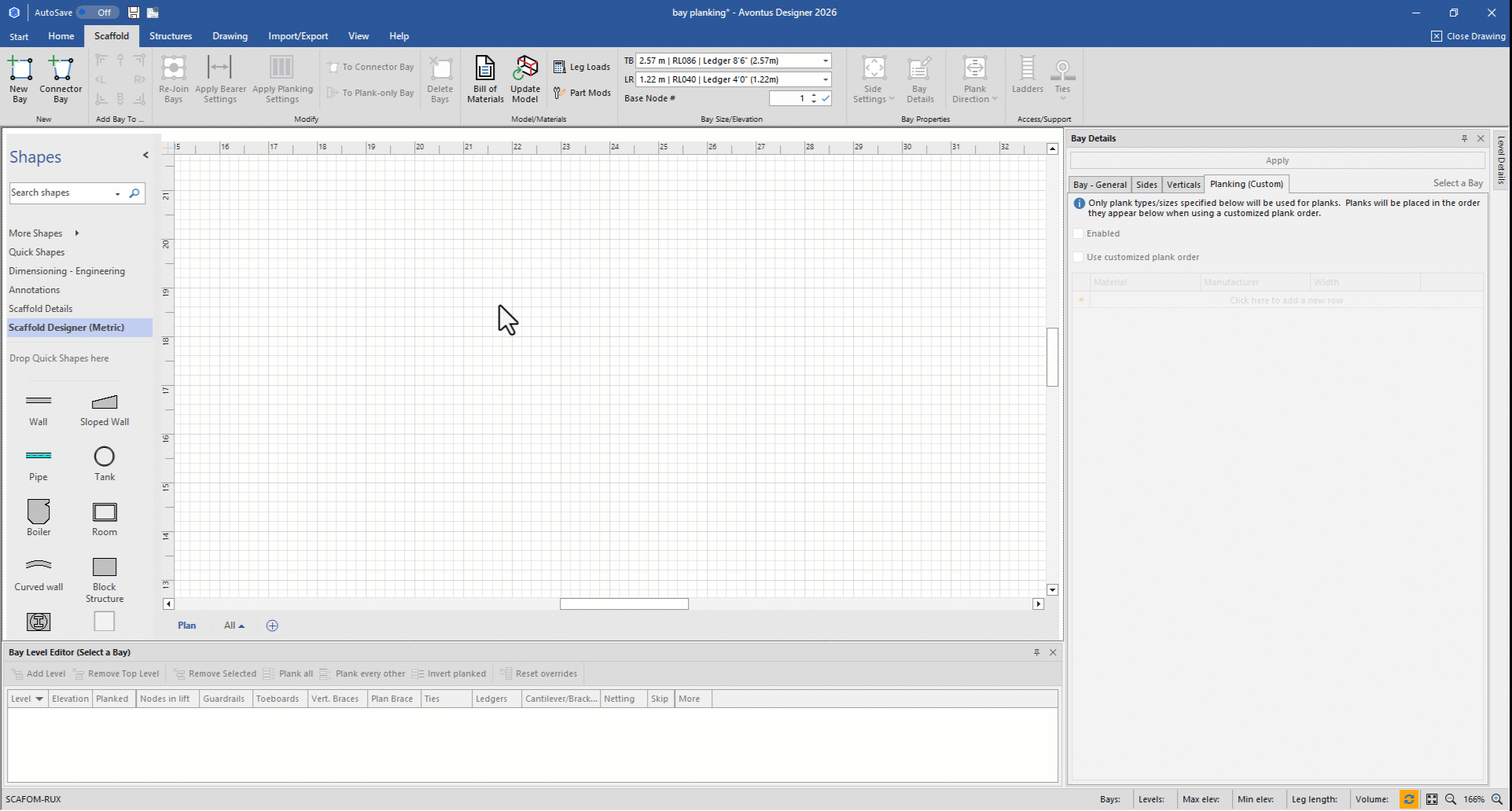The height and width of the screenshot is (811, 1512).
Task: Click the zoom magnifier in status bar
Action: (x=1451, y=799)
